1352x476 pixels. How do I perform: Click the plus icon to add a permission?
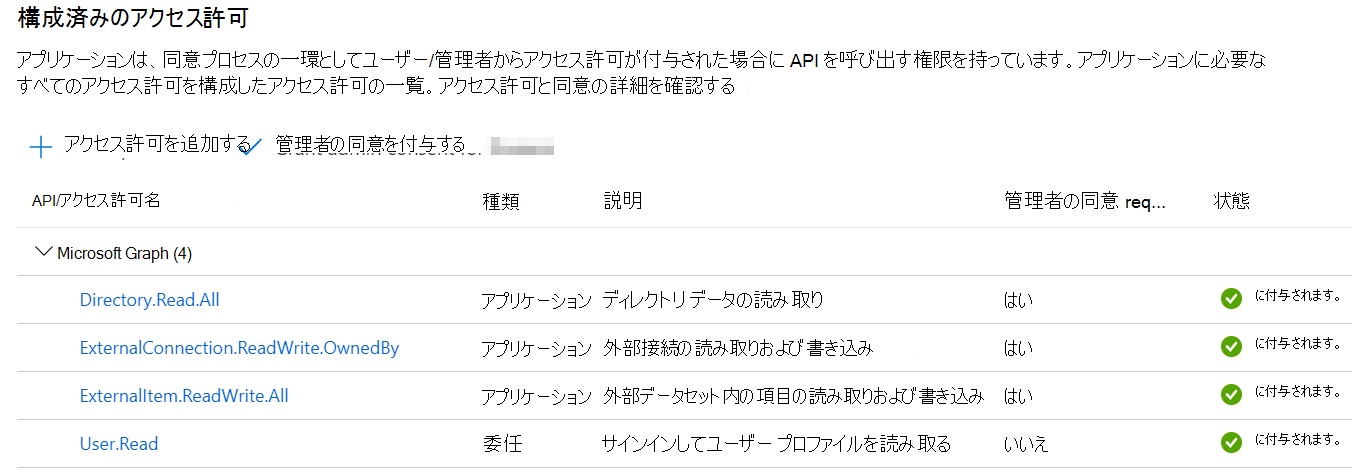(x=40, y=148)
